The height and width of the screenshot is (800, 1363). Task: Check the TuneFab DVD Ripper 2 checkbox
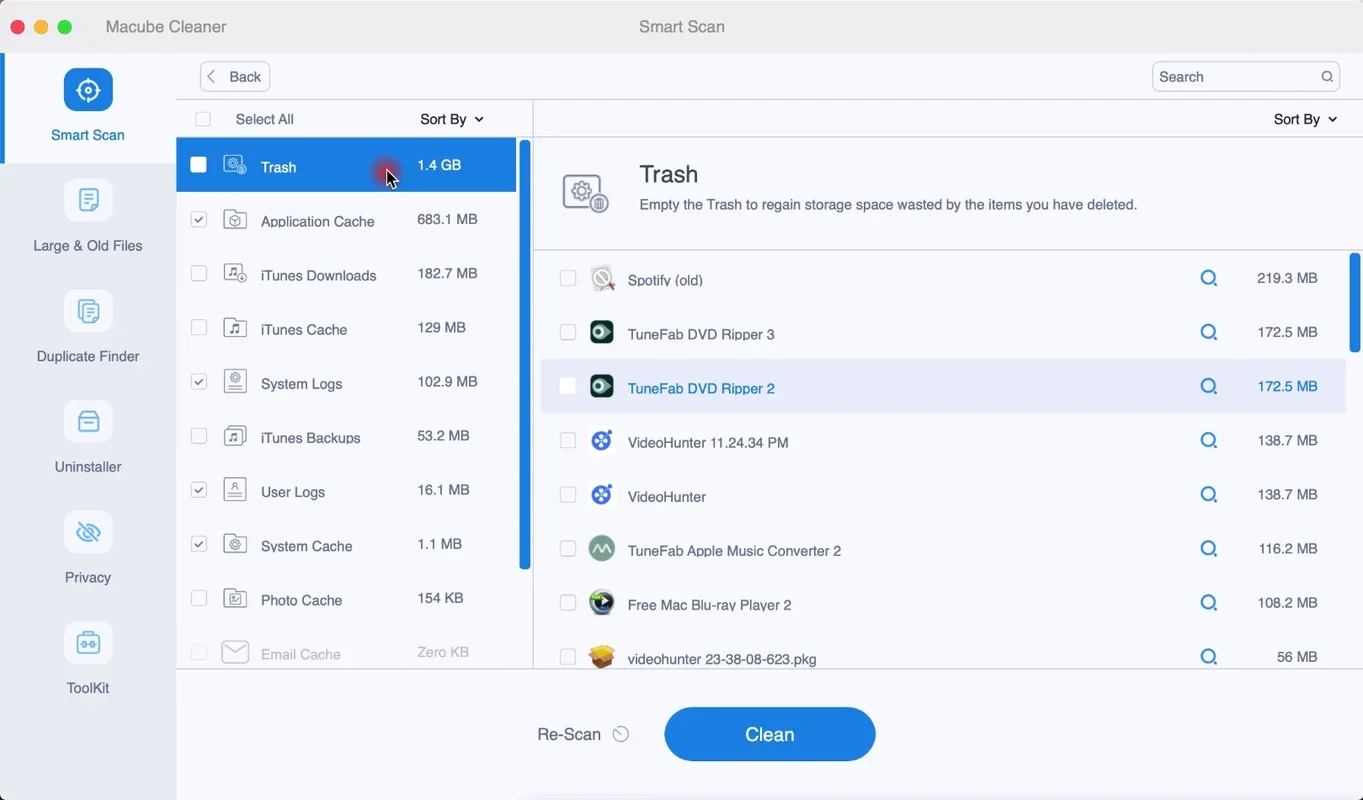click(568, 386)
